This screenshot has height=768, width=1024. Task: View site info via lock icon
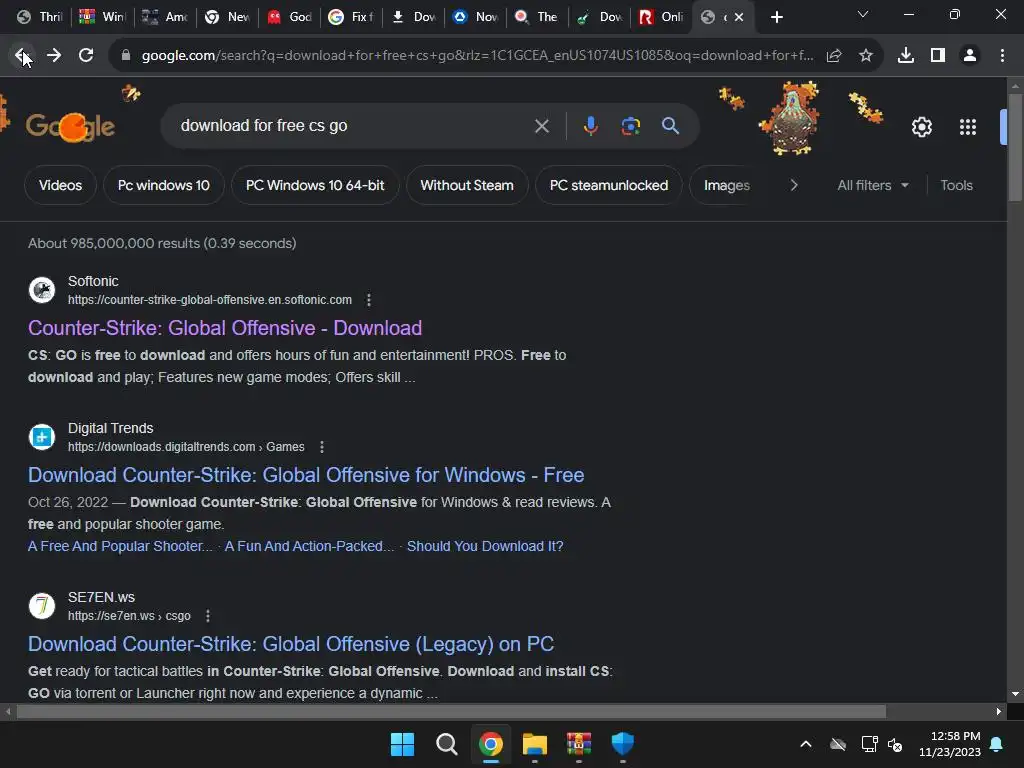pos(125,56)
